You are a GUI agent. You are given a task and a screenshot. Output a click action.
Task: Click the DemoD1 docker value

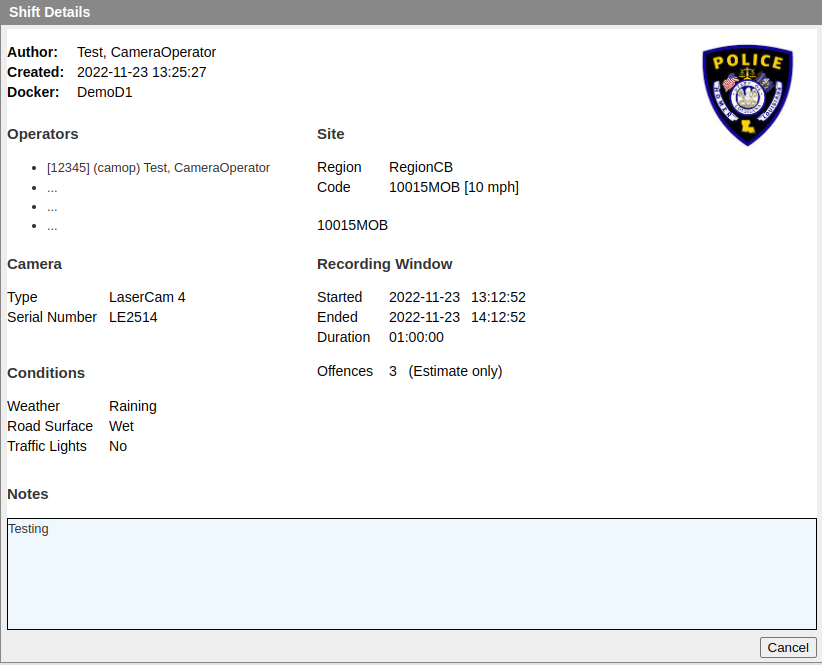105,92
